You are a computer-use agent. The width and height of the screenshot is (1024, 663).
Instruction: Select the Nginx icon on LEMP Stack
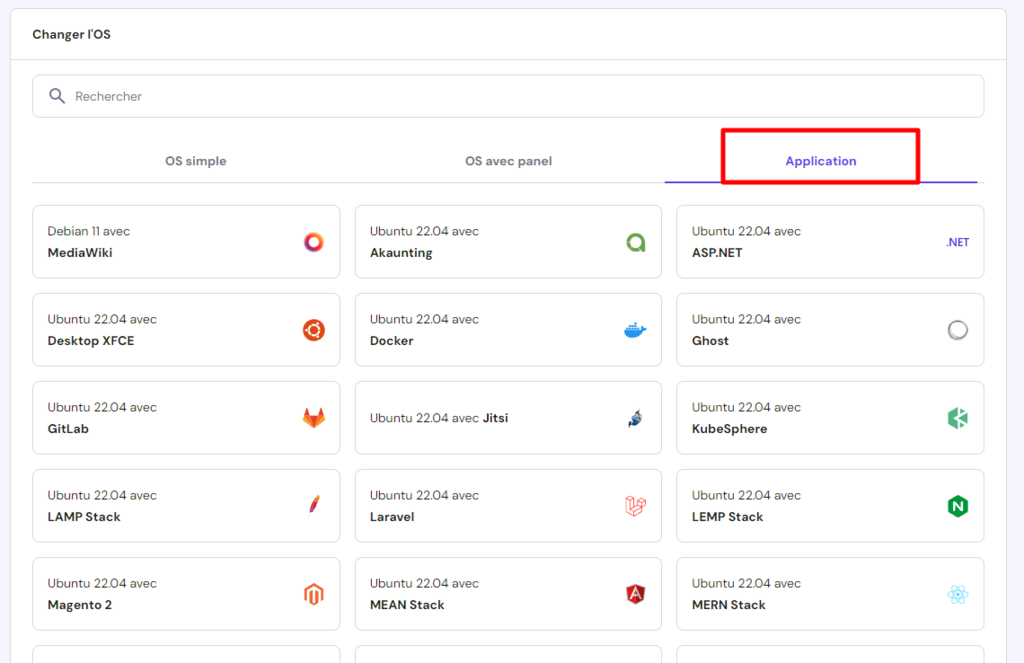tap(957, 506)
